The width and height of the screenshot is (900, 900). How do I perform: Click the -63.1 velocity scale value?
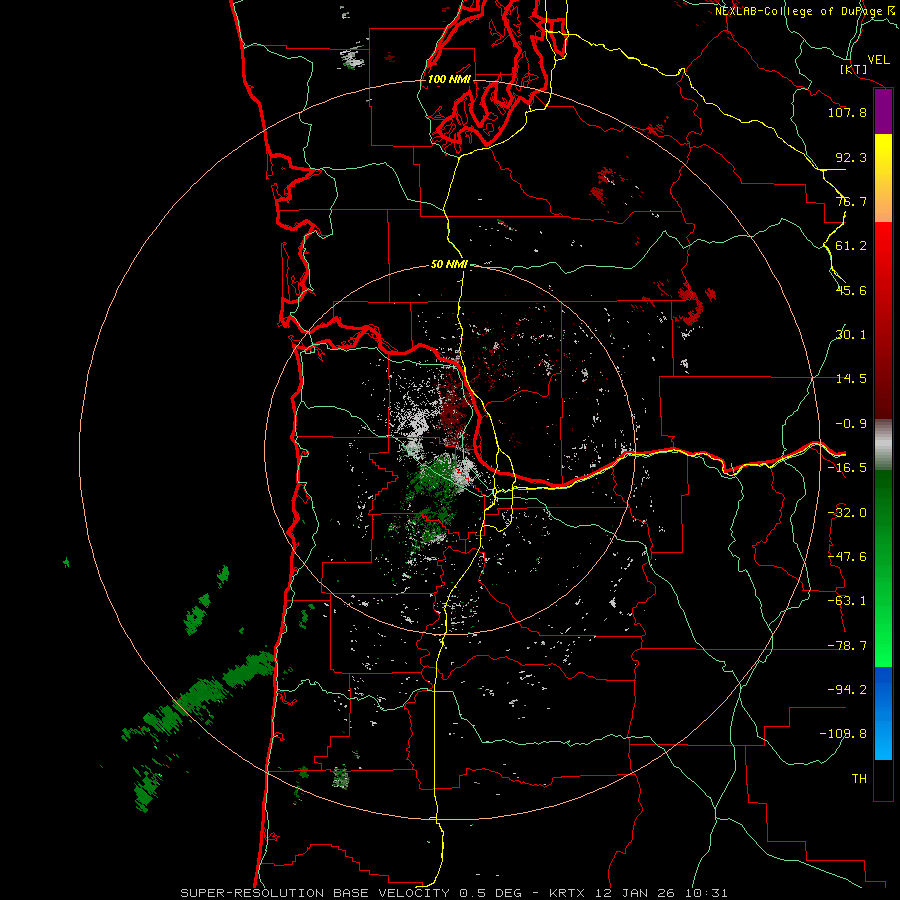point(847,601)
